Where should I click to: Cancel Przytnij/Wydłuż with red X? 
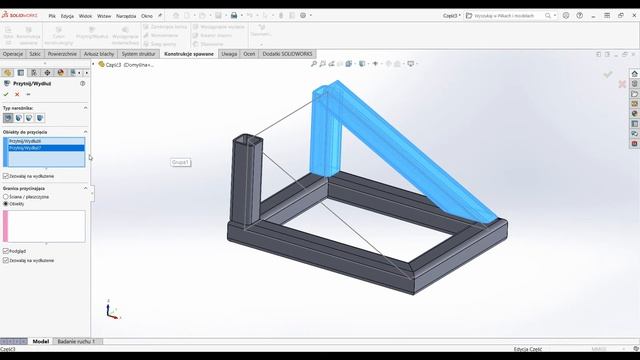(17, 94)
